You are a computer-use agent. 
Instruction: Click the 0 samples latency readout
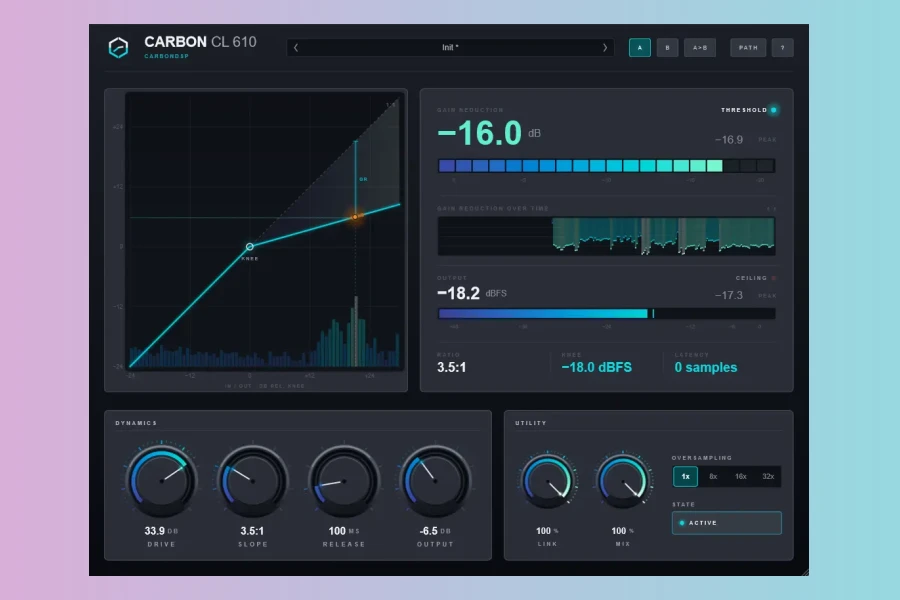tap(705, 367)
